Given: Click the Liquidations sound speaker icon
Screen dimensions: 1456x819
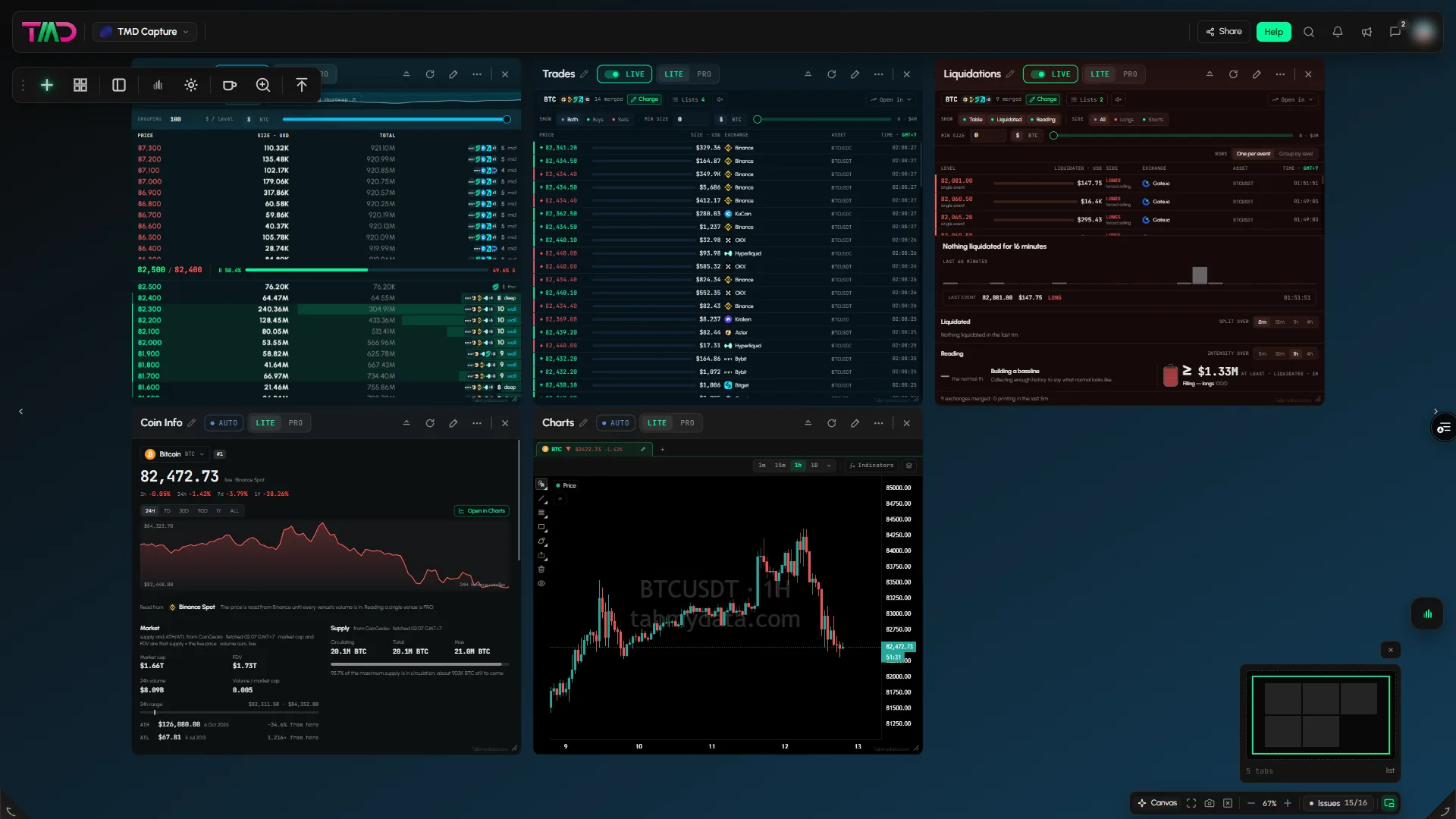Looking at the screenshot, I should point(1119,99).
